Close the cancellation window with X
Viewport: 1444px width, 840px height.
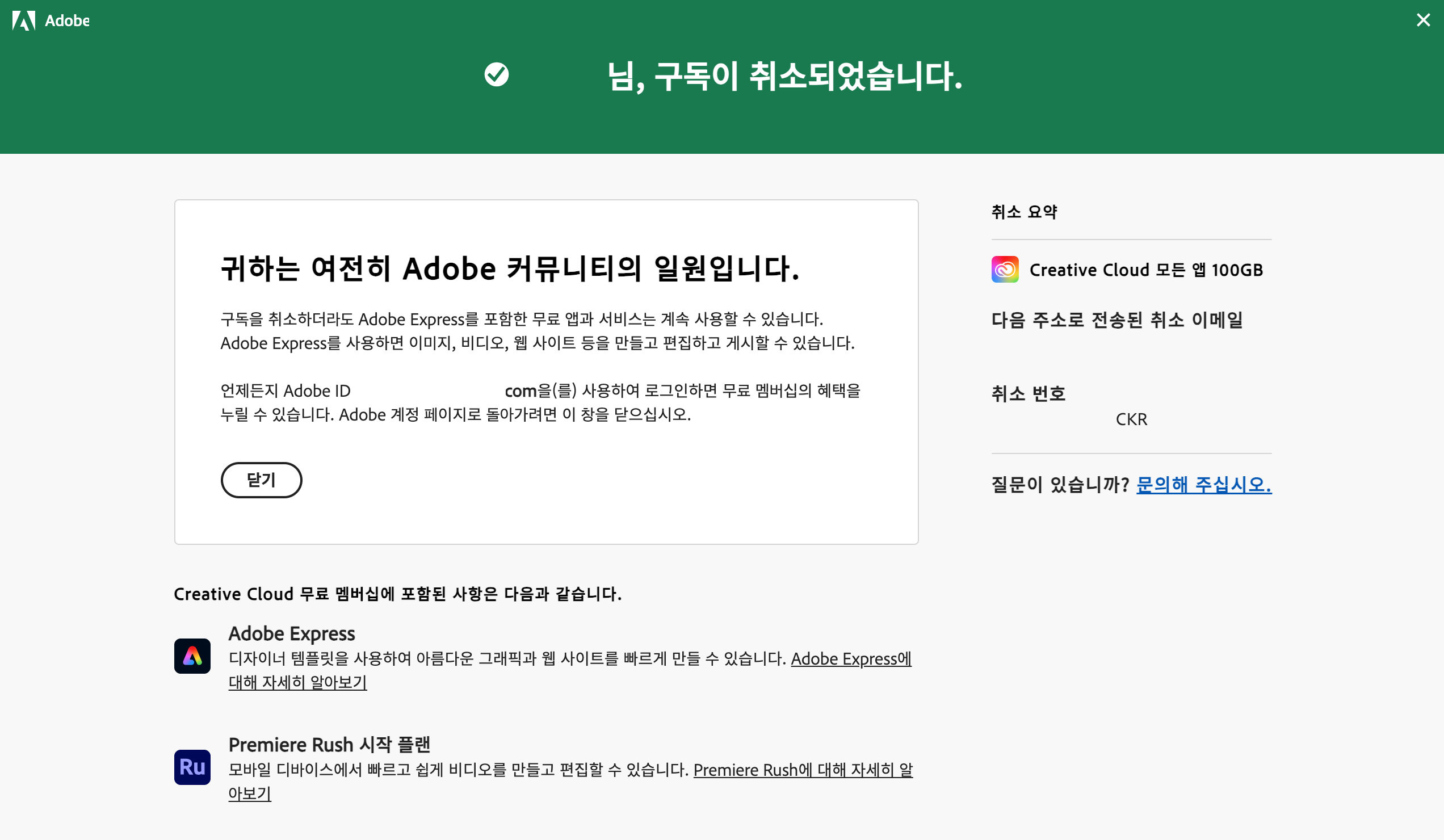(x=1423, y=20)
